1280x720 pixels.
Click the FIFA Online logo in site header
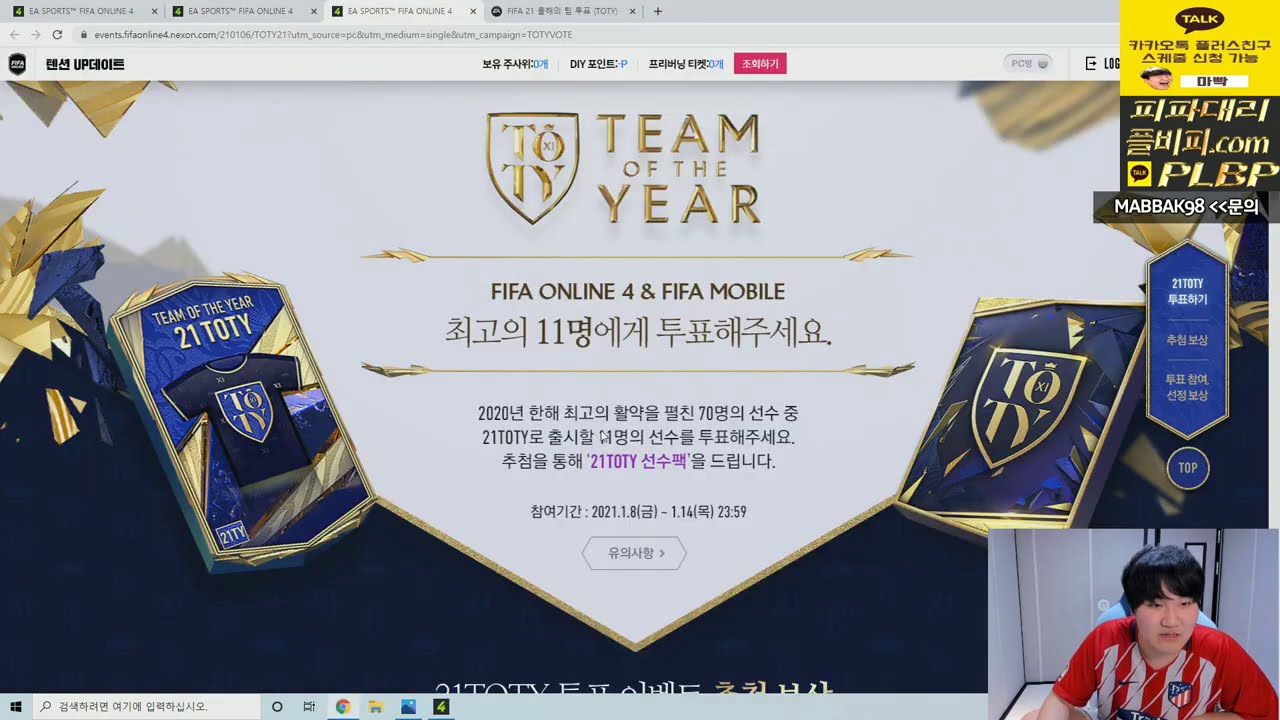coord(18,64)
